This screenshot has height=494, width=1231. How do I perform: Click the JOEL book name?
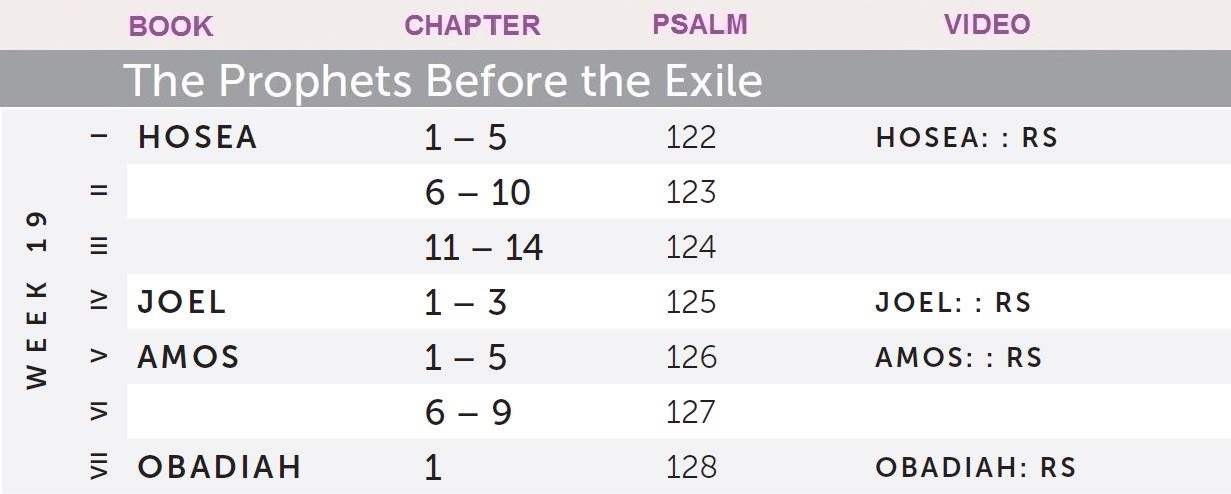(182, 302)
